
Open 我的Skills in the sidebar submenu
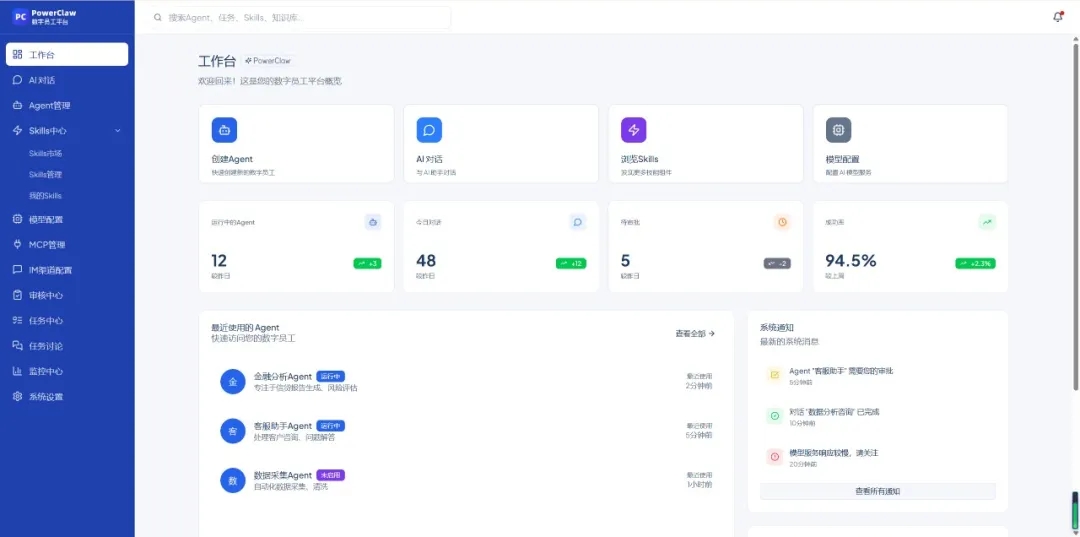click(45, 196)
